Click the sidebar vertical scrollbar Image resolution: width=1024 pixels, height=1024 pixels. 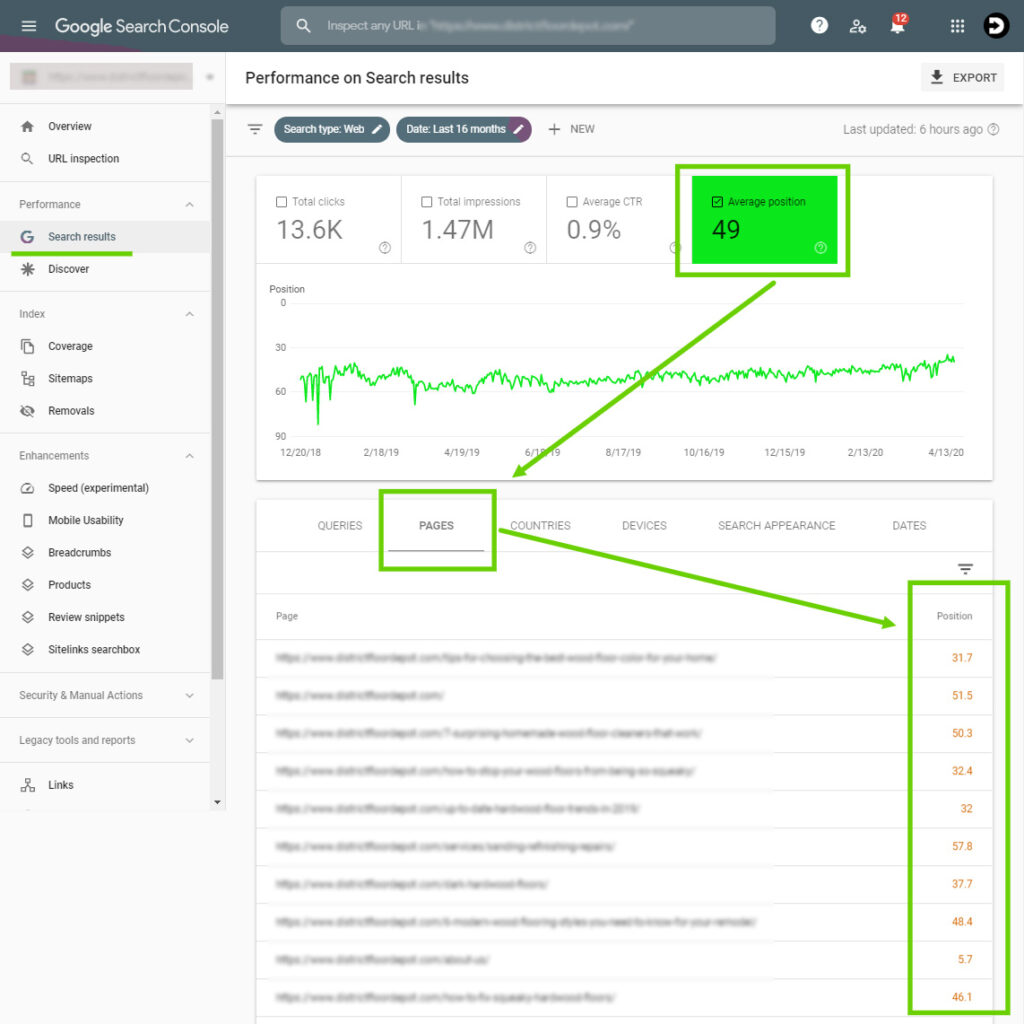pyautogui.click(x=217, y=398)
